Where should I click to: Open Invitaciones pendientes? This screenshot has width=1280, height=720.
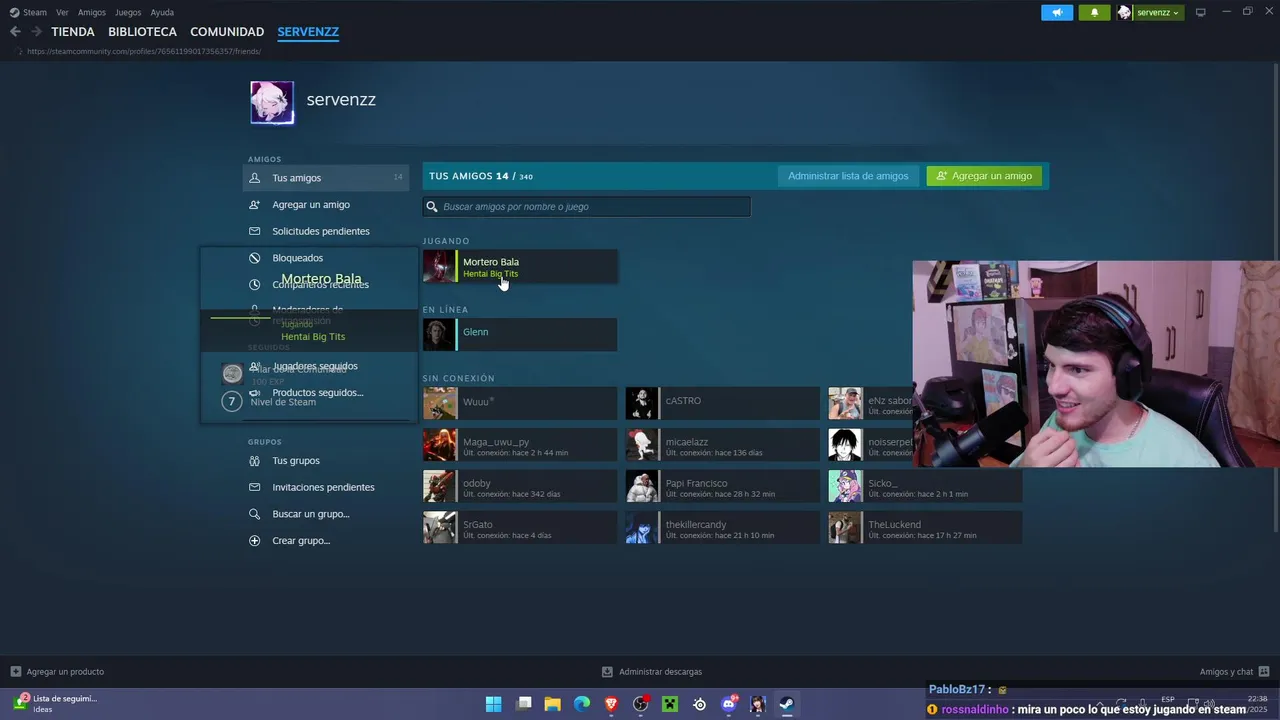(323, 487)
